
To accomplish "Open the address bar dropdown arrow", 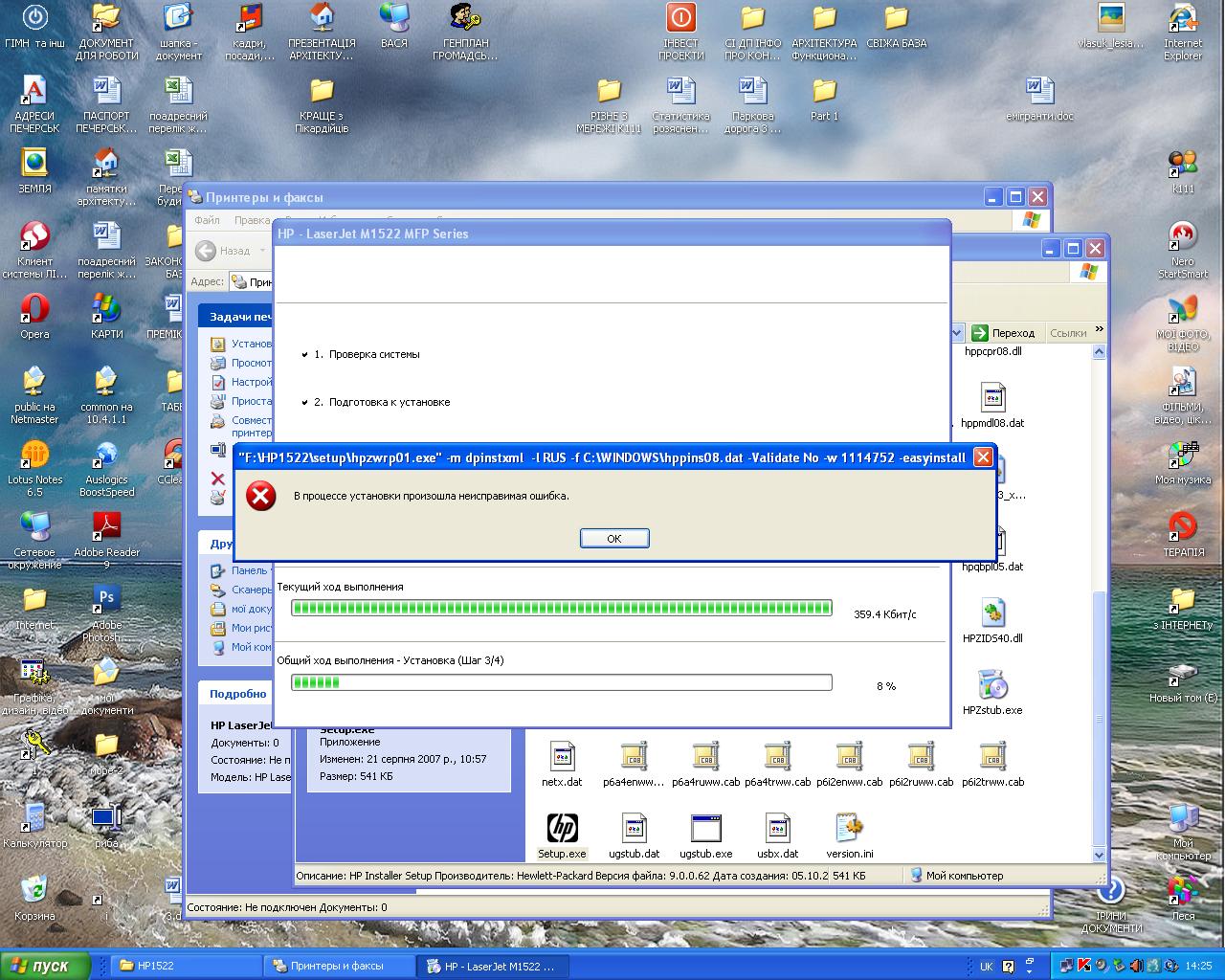I will tap(956, 333).
